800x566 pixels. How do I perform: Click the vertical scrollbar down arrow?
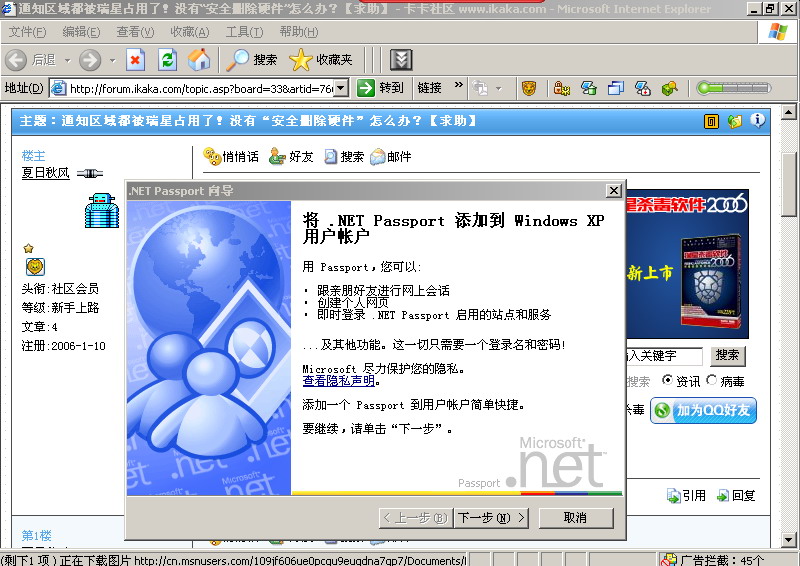789,539
